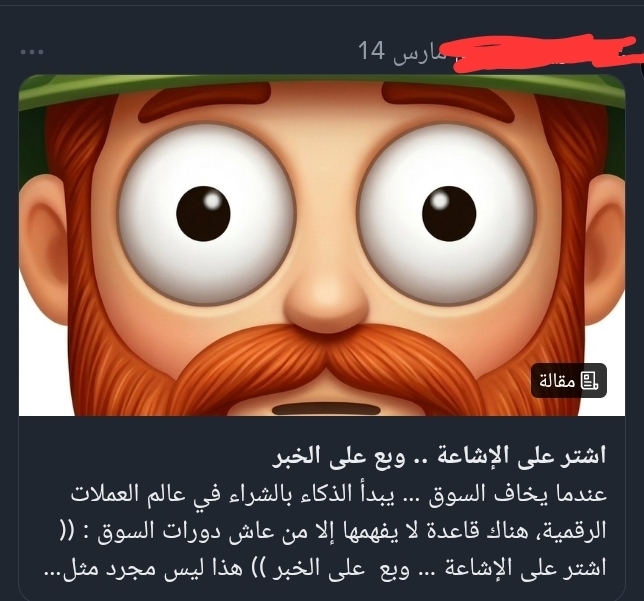Open the red-scribbled author name
Screen dimensions: 644x601
[542, 52]
